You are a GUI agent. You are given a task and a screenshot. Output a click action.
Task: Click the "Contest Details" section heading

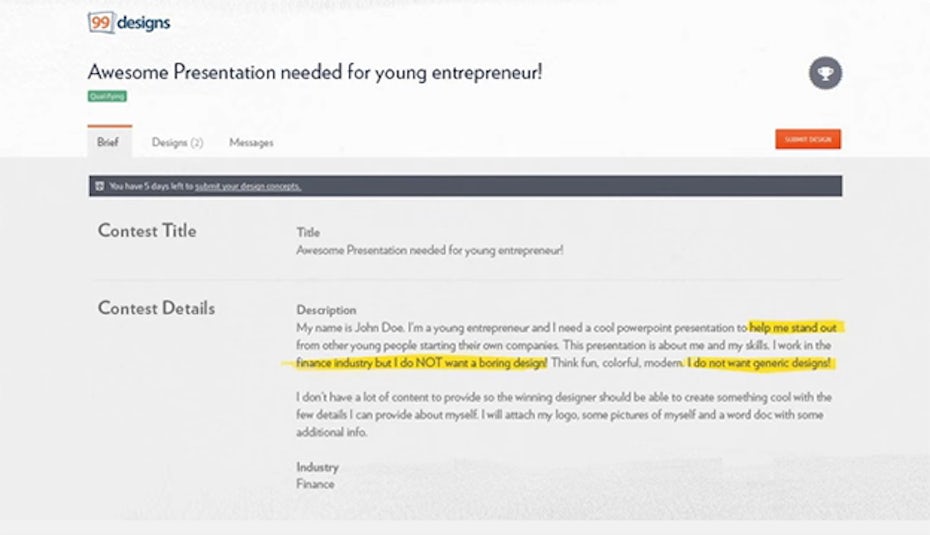pos(156,308)
